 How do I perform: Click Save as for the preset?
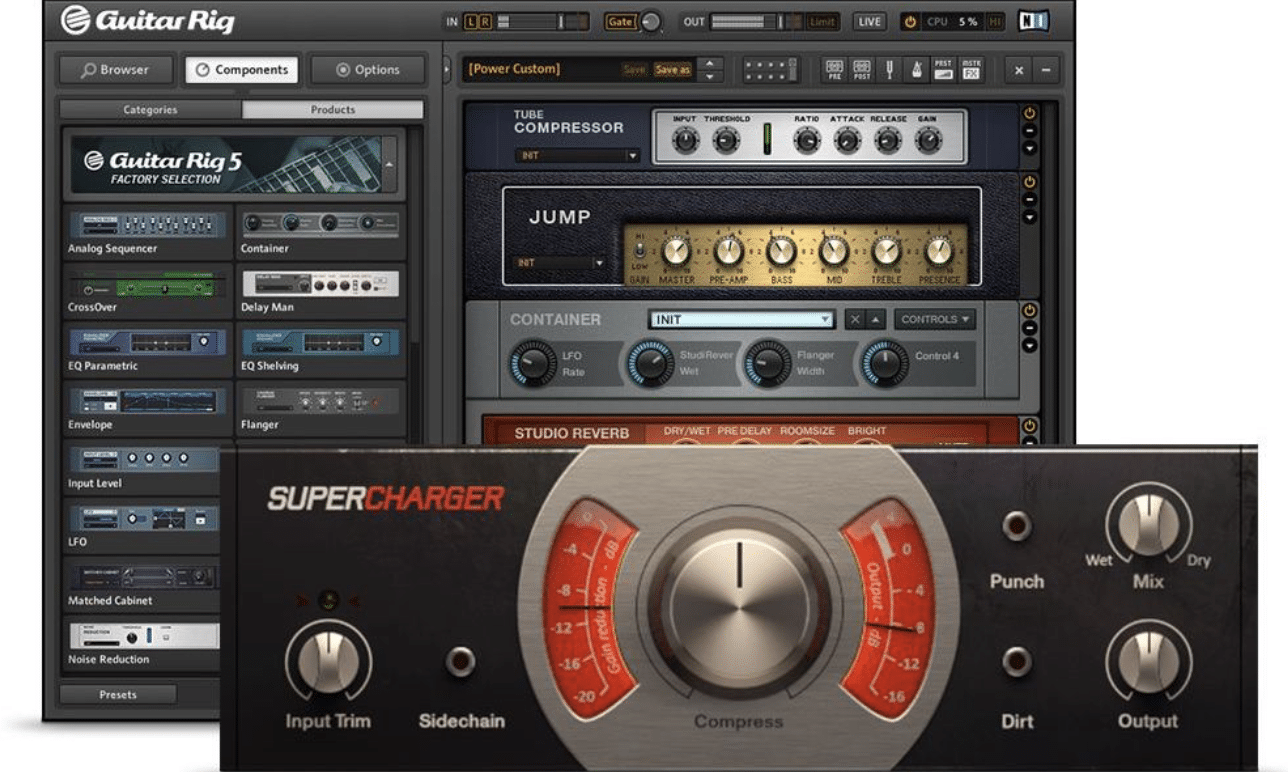[x=672, y=70]
